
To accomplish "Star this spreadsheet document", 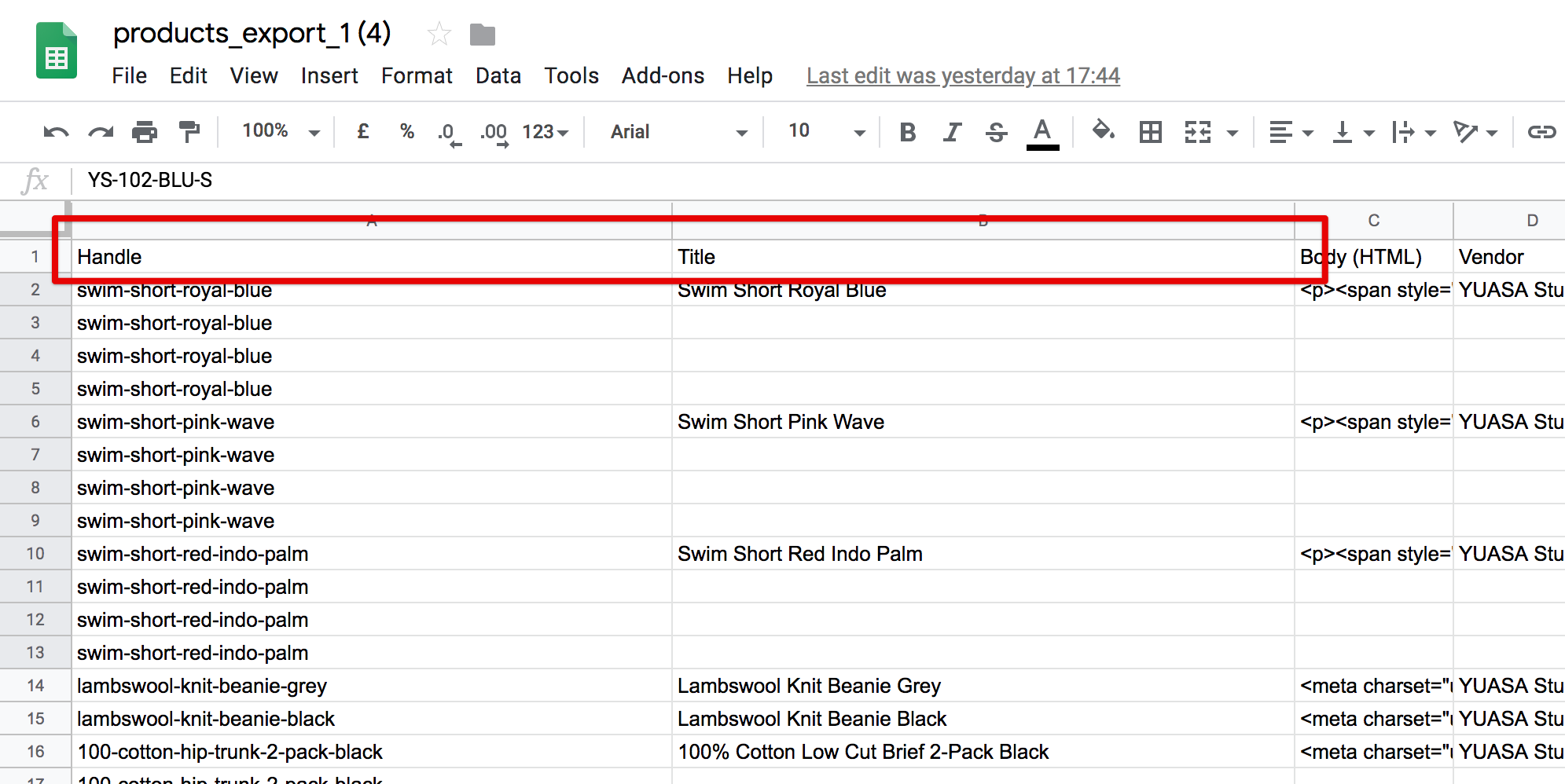I will pos(439,34).
